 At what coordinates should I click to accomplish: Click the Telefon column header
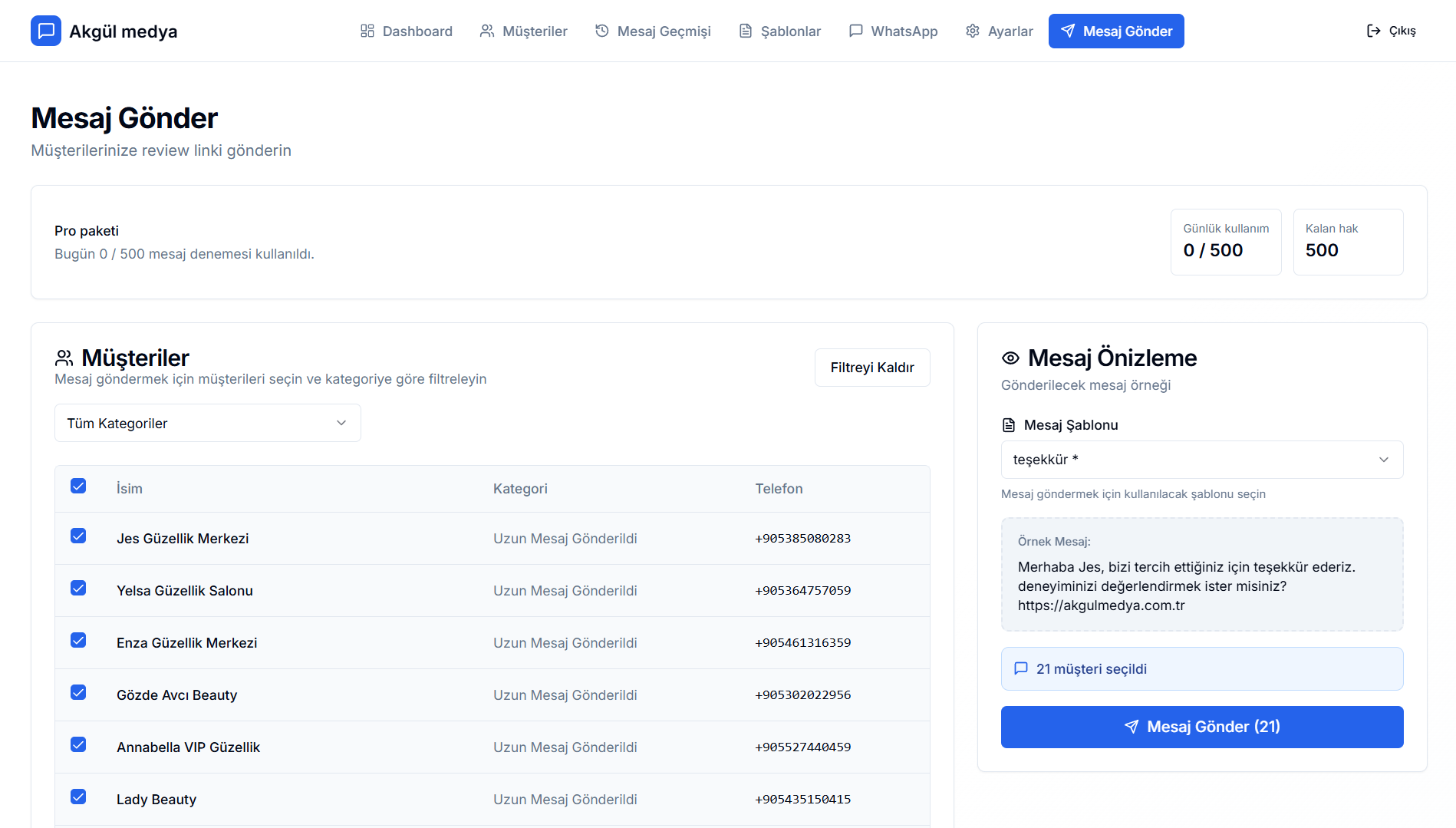coord(779,489)
